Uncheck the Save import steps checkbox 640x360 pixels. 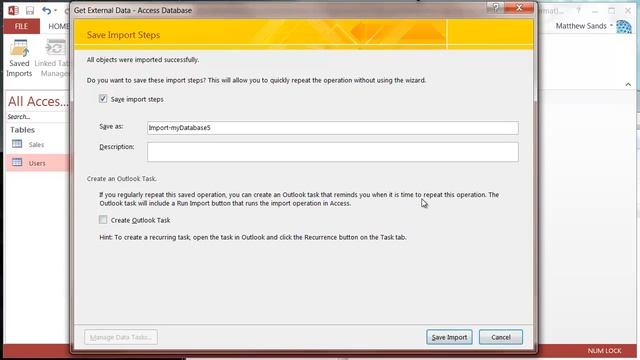coord(103,99)
